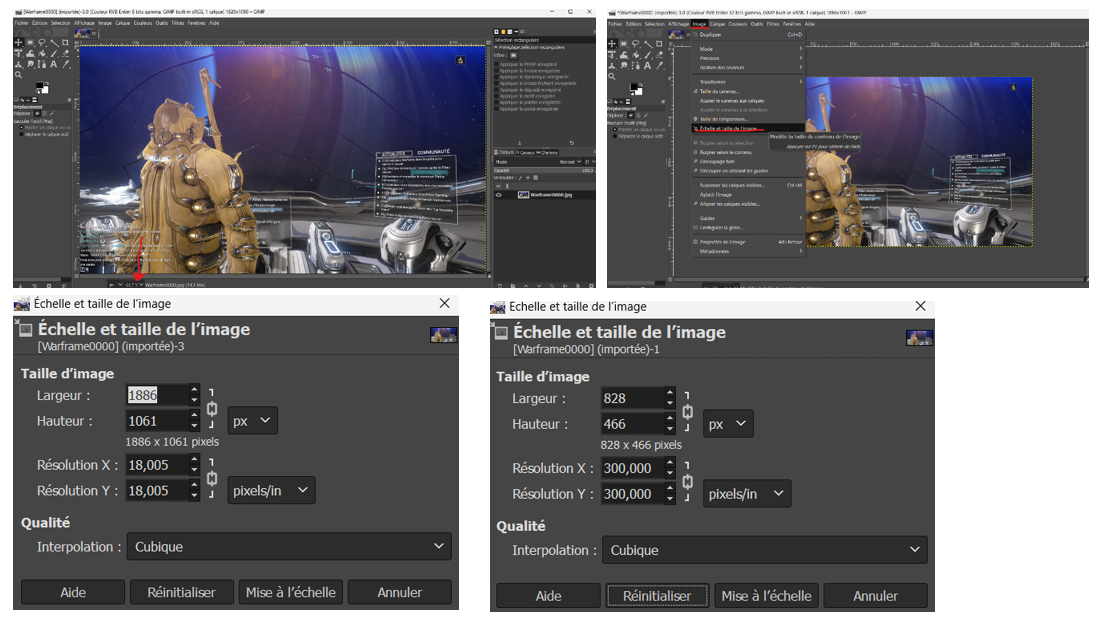The image size is (1100, 617).
Task: Select the Paintbrush tool in top-left GIMP window
Action: click(x=54, y=53)
